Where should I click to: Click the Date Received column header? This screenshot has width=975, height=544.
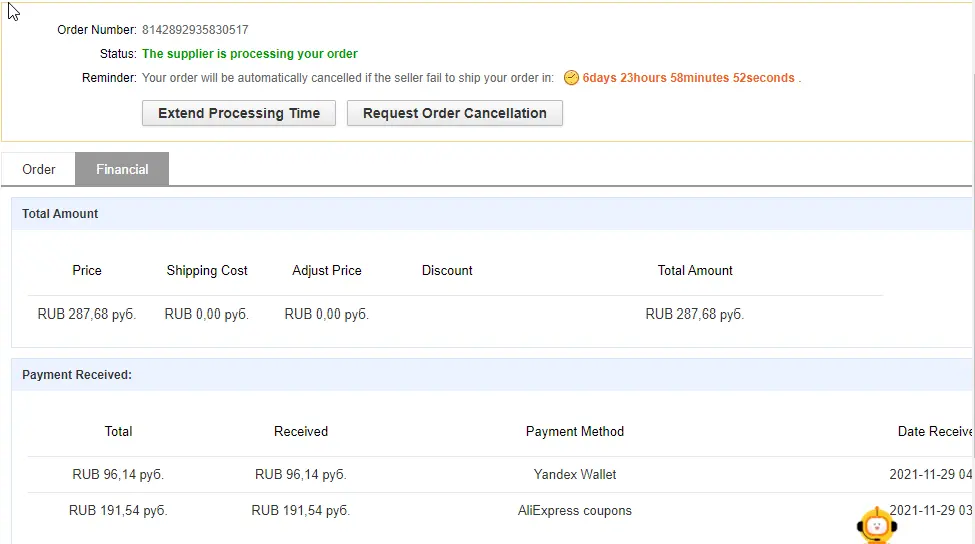pos(935,431)
